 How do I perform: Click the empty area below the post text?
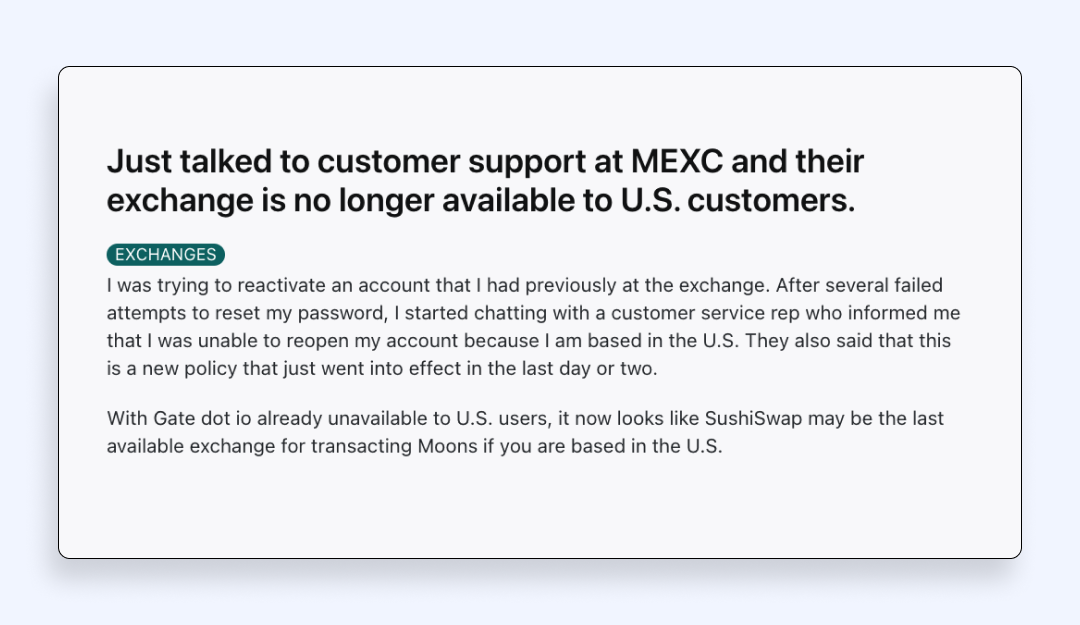click(540, 510)
